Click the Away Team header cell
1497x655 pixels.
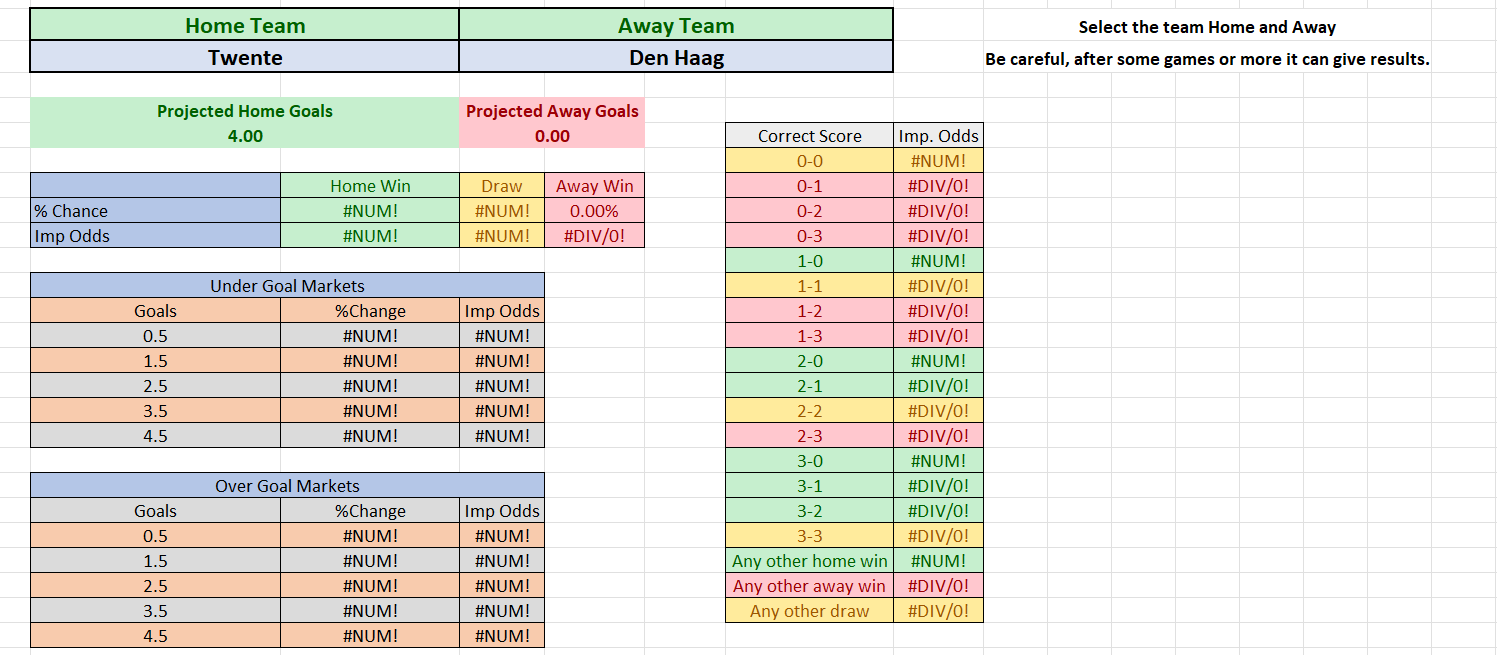pyautogui.click(x=676, y=25)
